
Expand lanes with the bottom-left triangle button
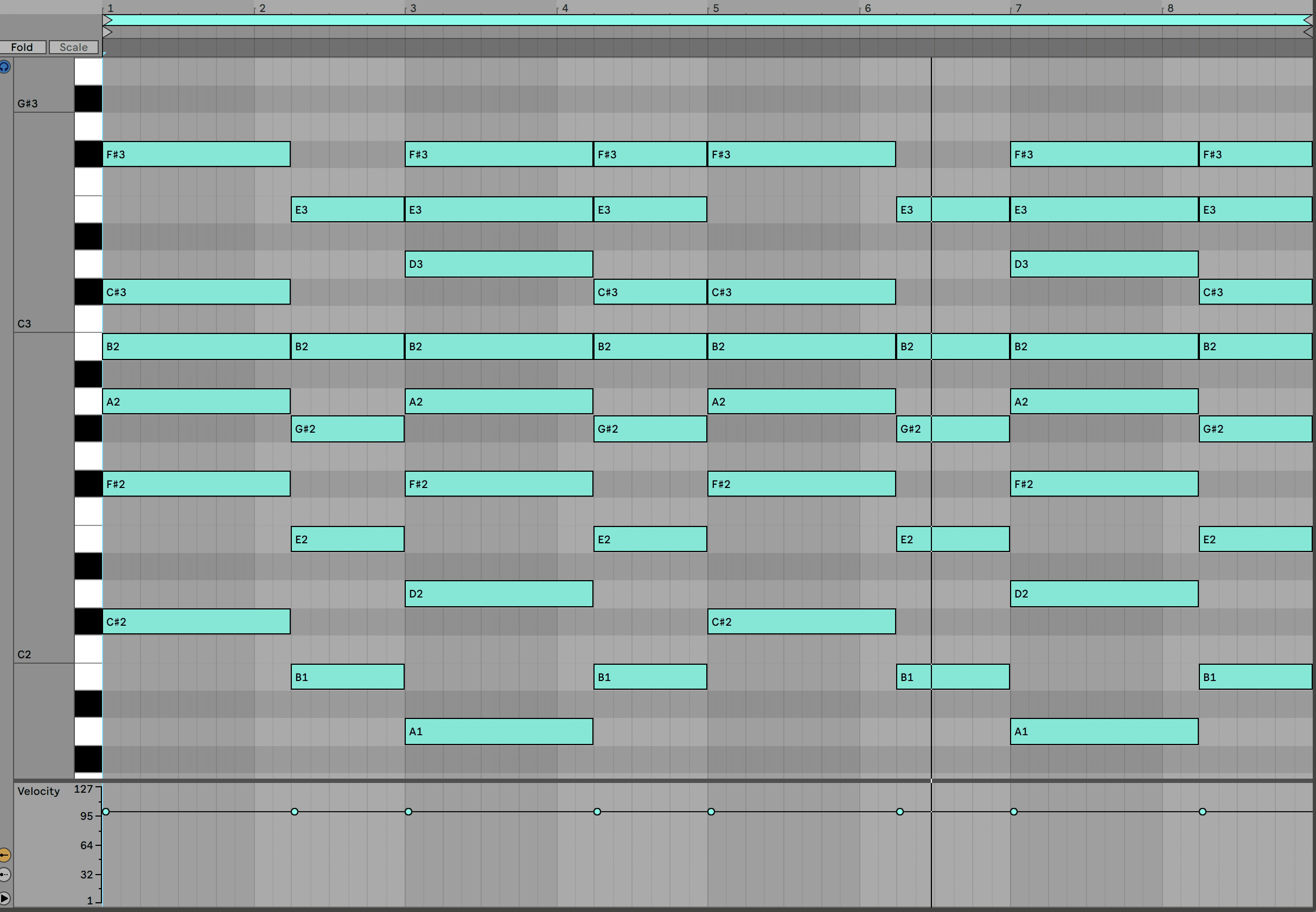click(x=4, y=898)
